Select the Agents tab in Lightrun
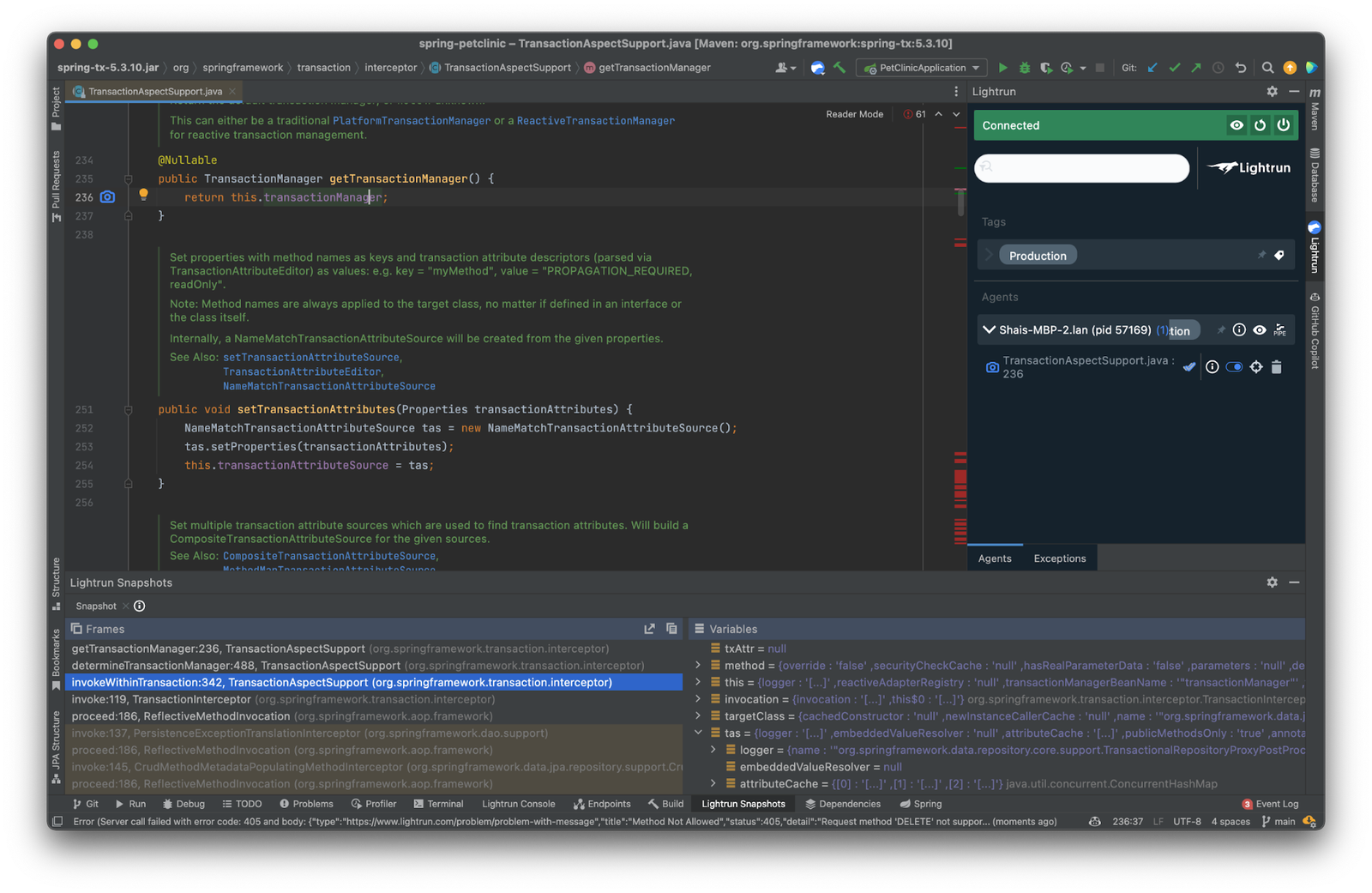Viewport: 1372px width, 893px height. pos(995,558)
